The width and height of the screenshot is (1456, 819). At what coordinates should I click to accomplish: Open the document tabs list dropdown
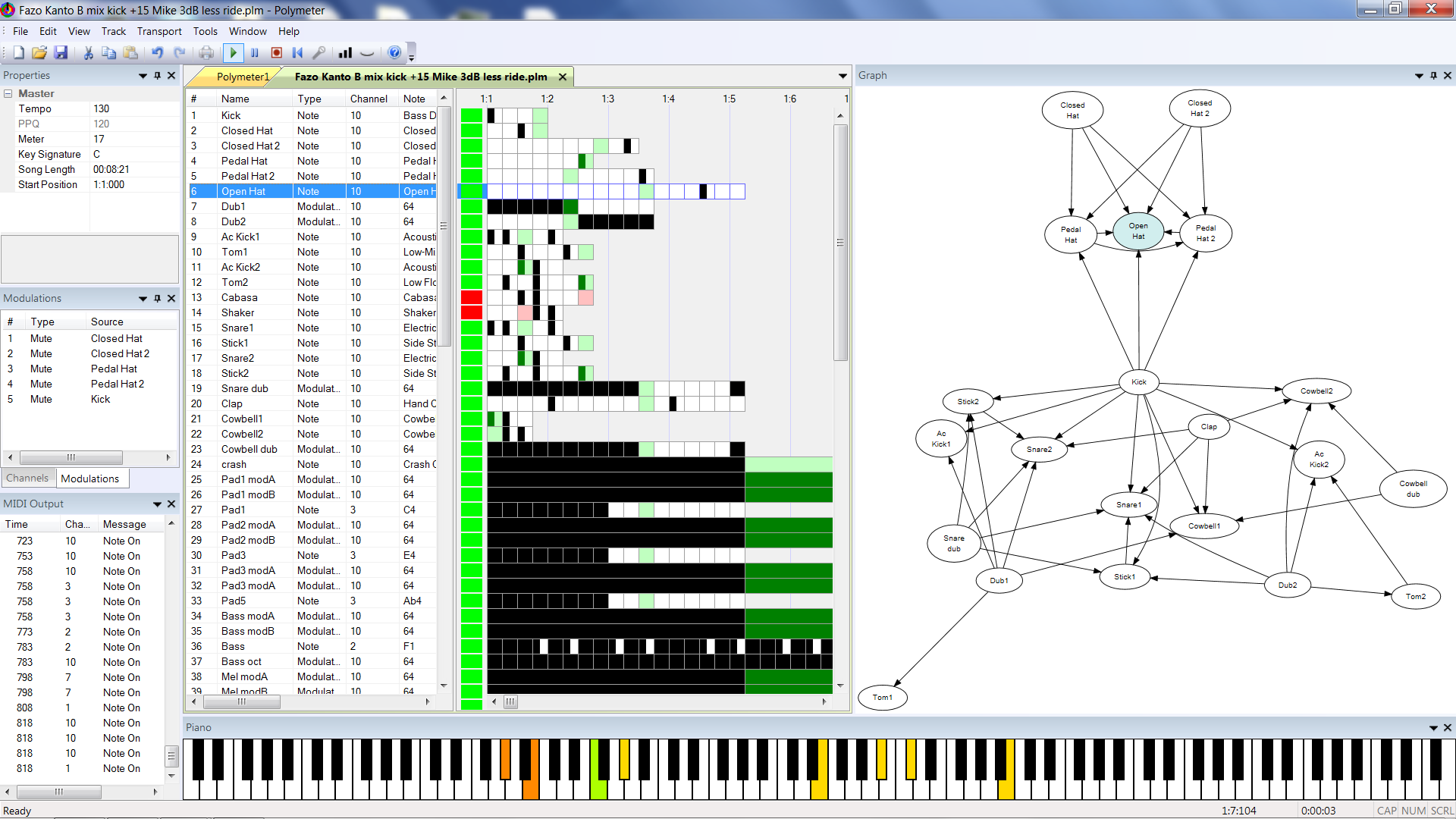click(842, 76)
